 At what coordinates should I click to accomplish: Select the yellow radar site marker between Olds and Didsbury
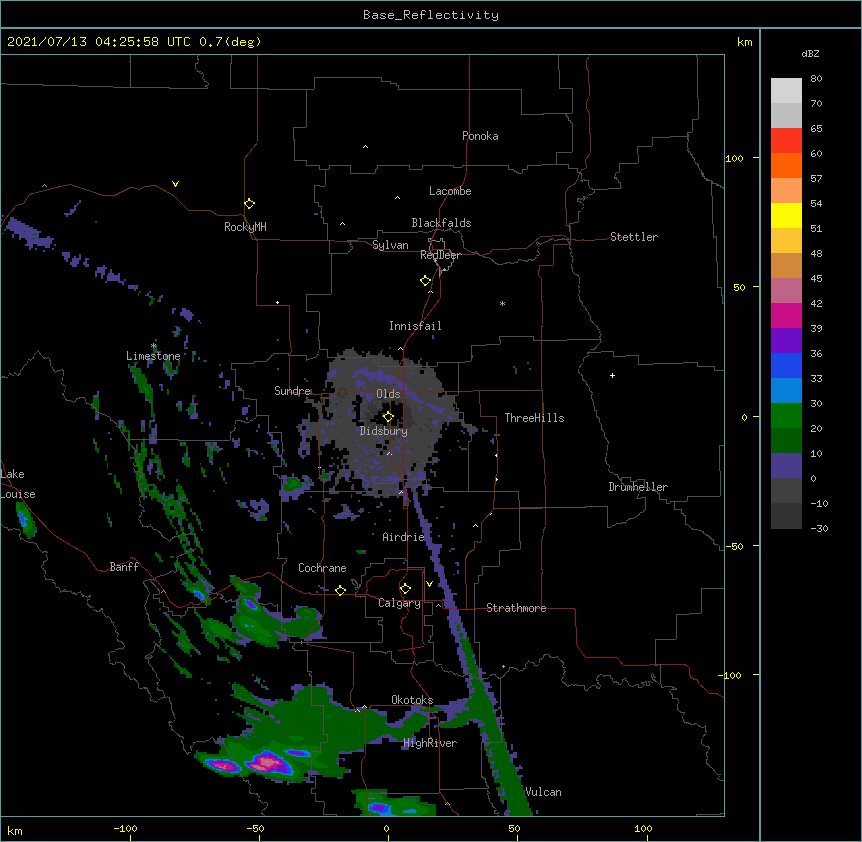tap(388, 417)
